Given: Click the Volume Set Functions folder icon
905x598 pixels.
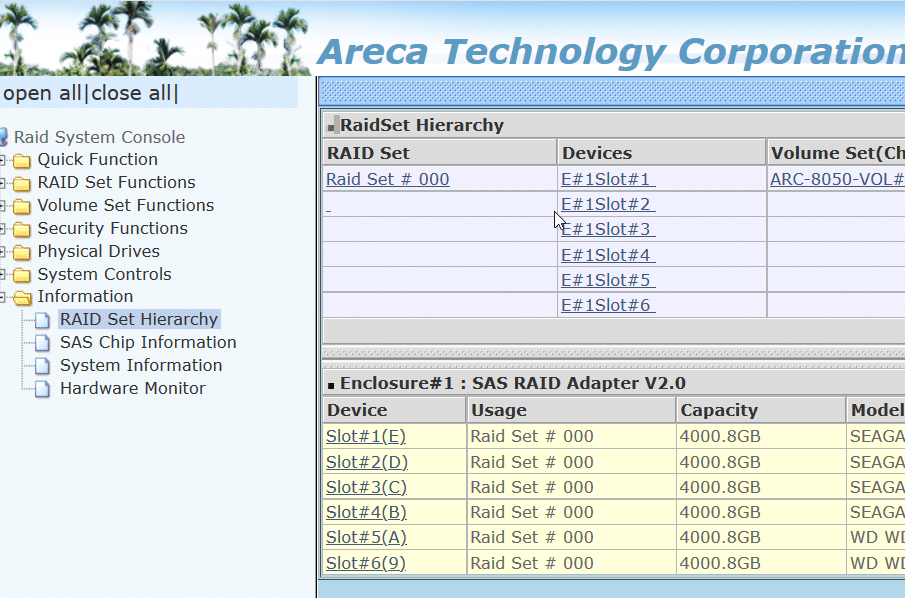Looking at the screenshot, I should (23, 205).
